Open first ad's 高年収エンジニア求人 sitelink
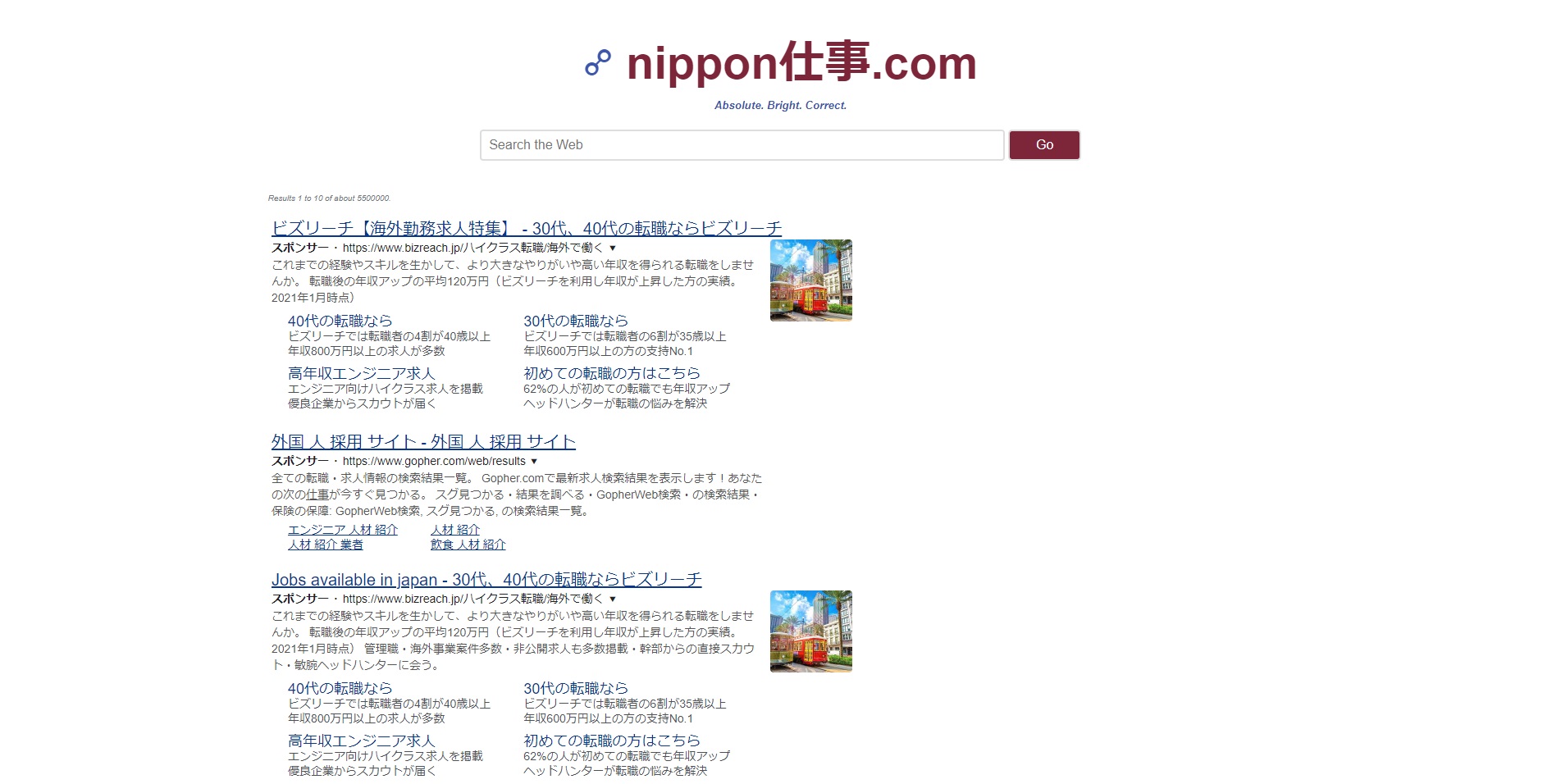The image size is (1561, 784). point(362,373)
